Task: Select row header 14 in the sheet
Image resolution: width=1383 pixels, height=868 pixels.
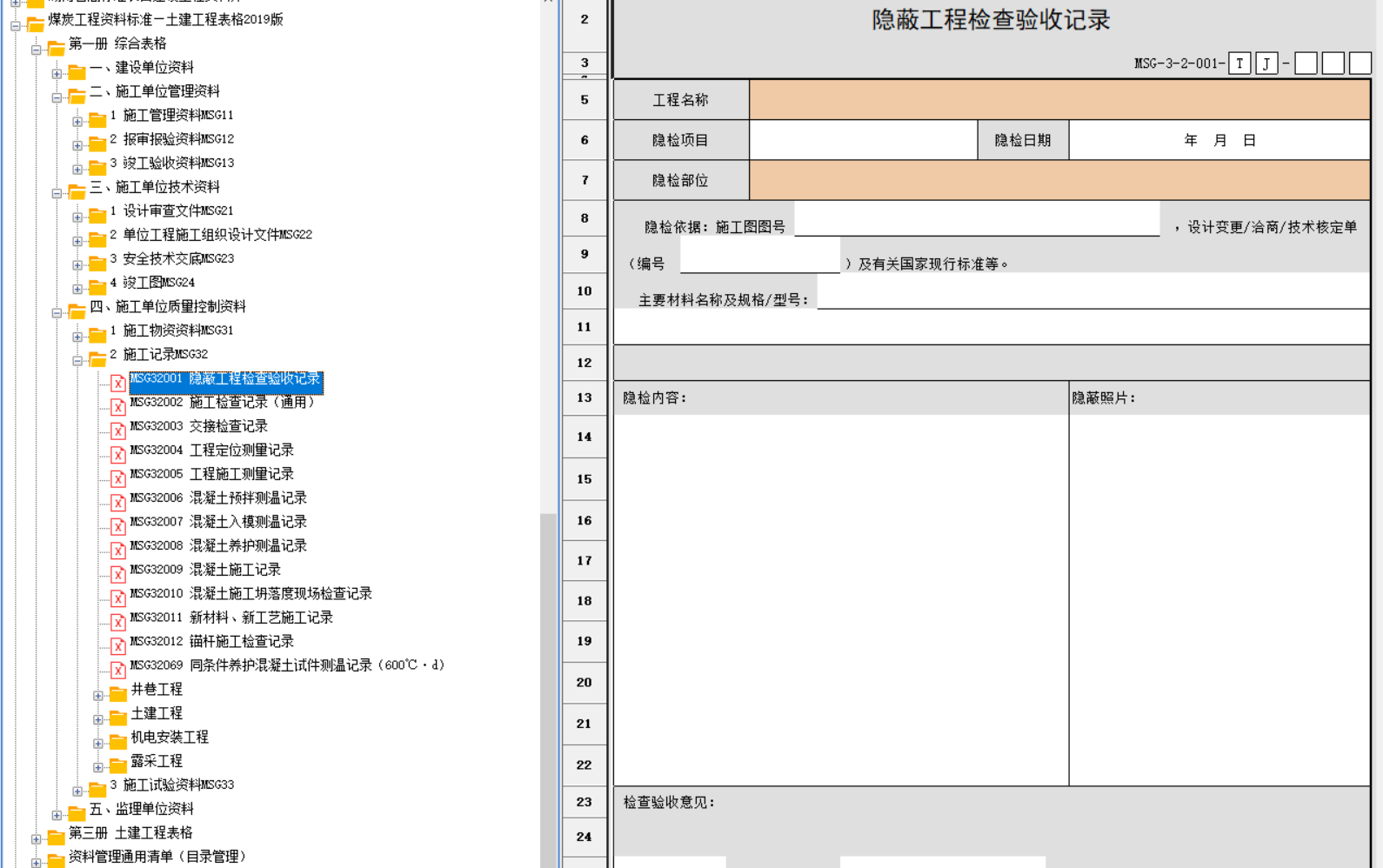Action: pyautogui.click(x=584, y=437)
